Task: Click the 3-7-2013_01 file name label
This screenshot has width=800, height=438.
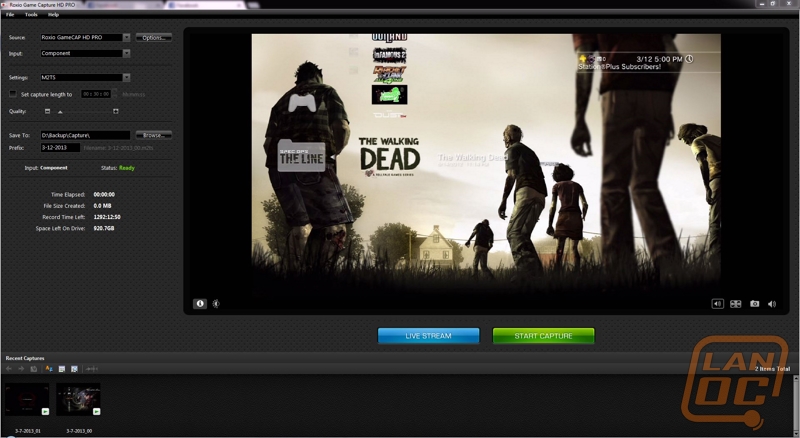Action: [x=28, y=431]
